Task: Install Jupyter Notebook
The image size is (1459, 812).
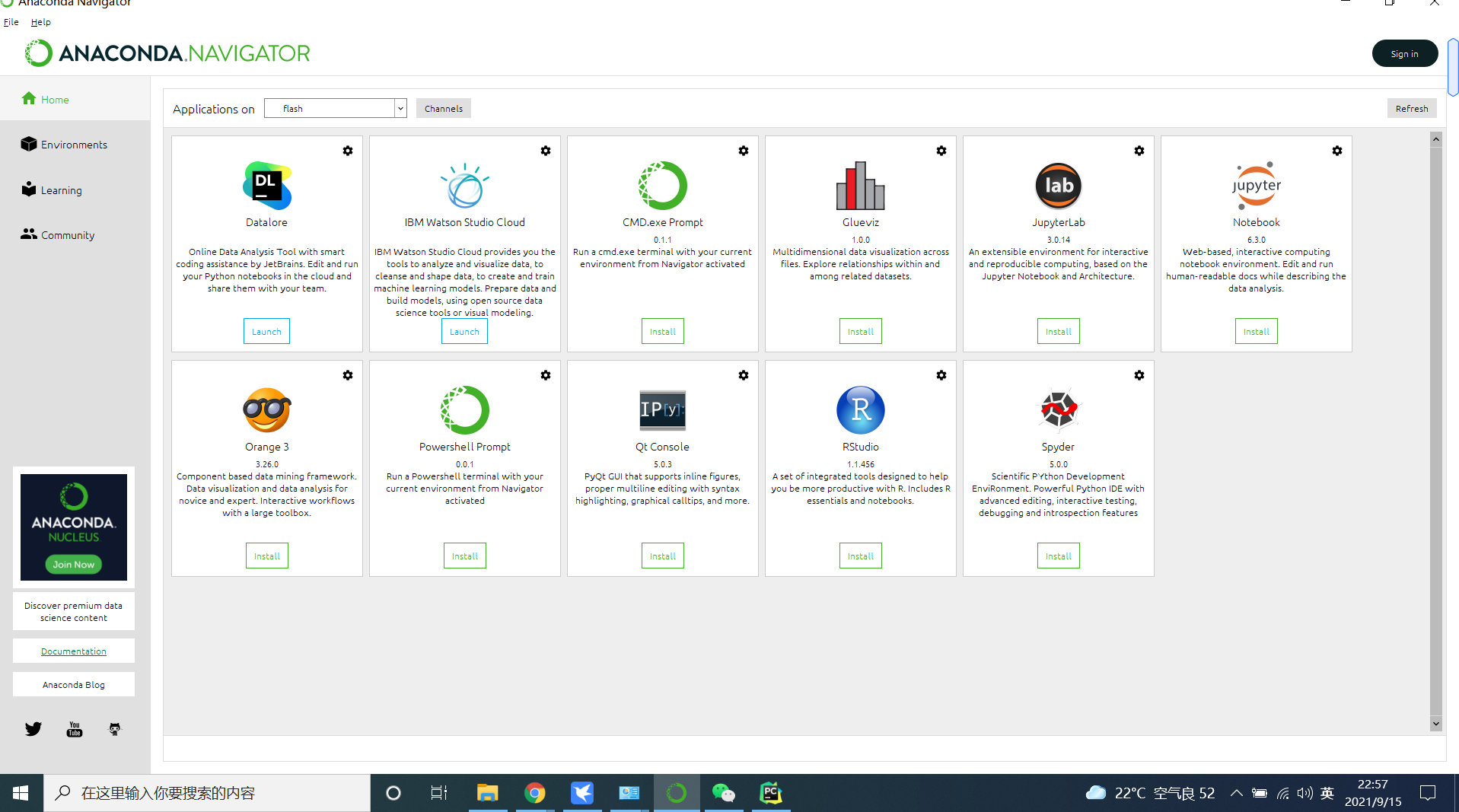Action: tap(1257, 331)
